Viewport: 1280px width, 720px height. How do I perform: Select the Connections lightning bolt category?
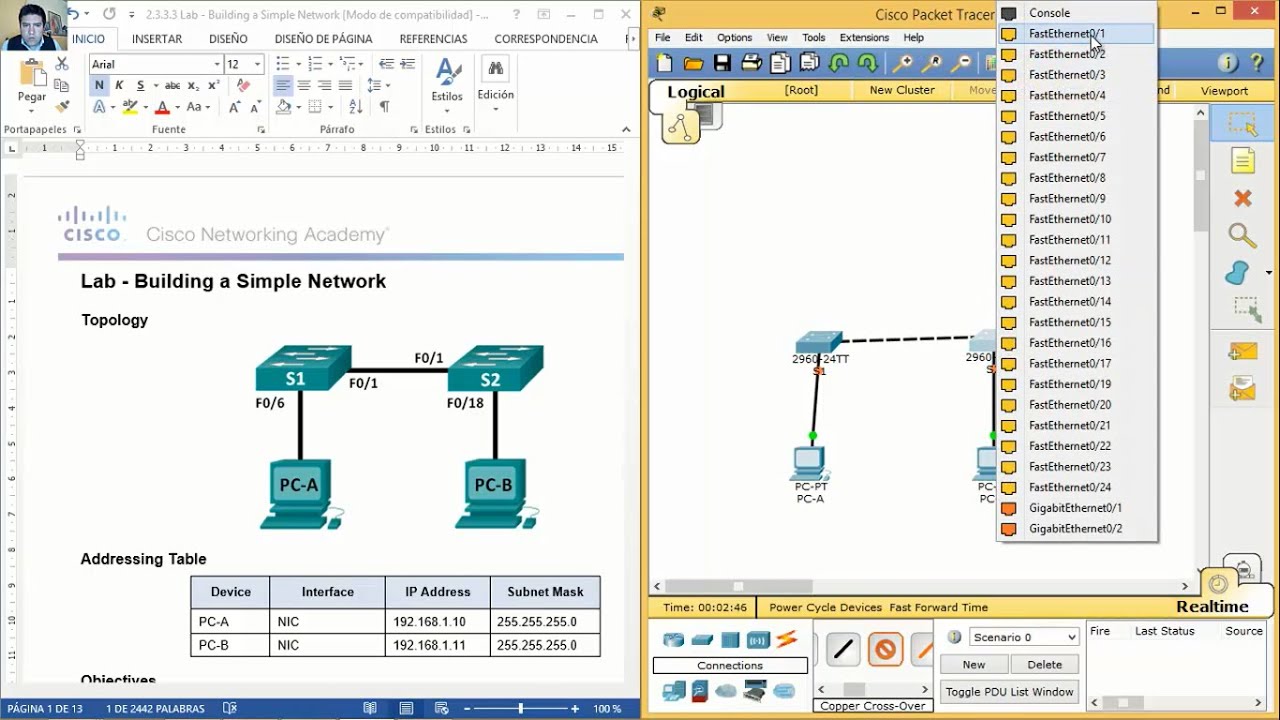(787, 639)
